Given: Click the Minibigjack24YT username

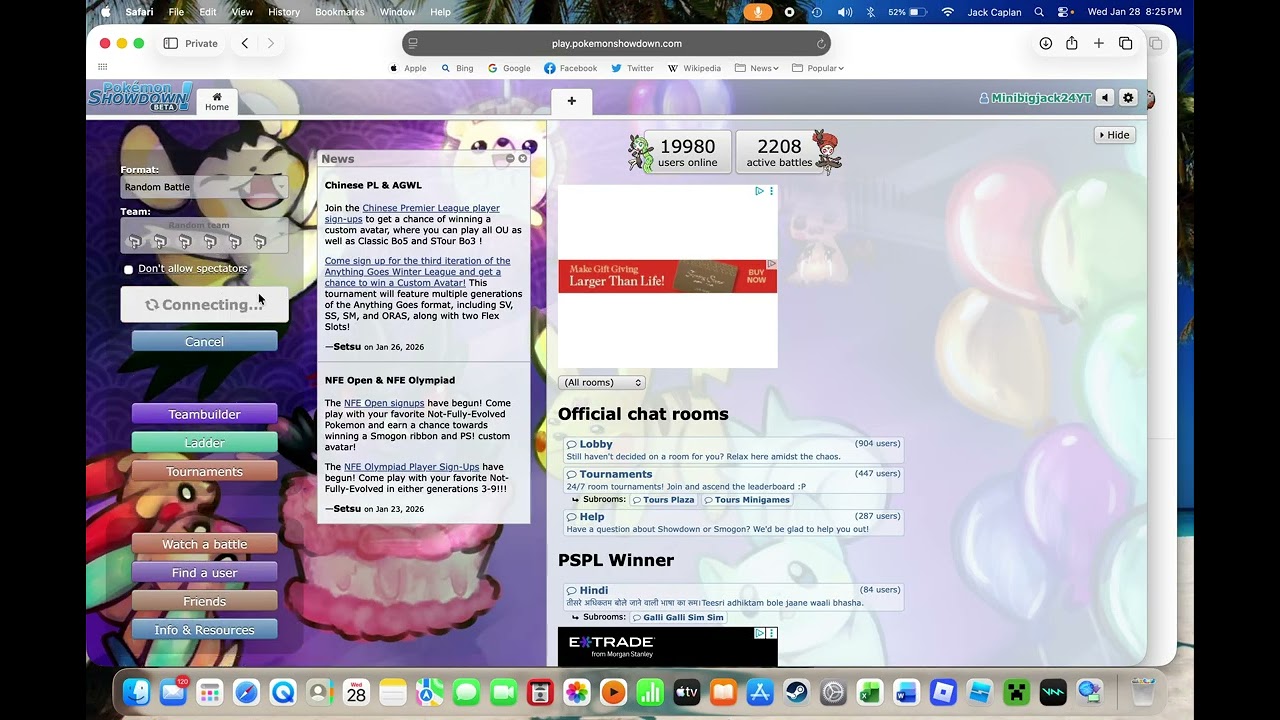Looking at the screenshot, I should click(1035, 98).
